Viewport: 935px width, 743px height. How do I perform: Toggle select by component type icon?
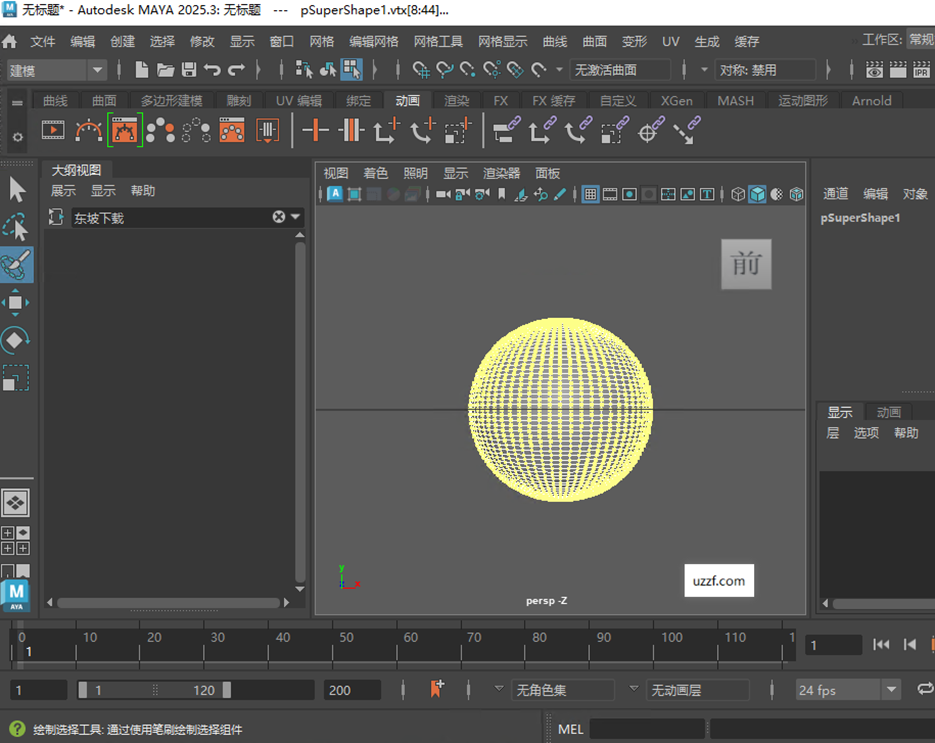pyautogui.click(x=352, y=70)
